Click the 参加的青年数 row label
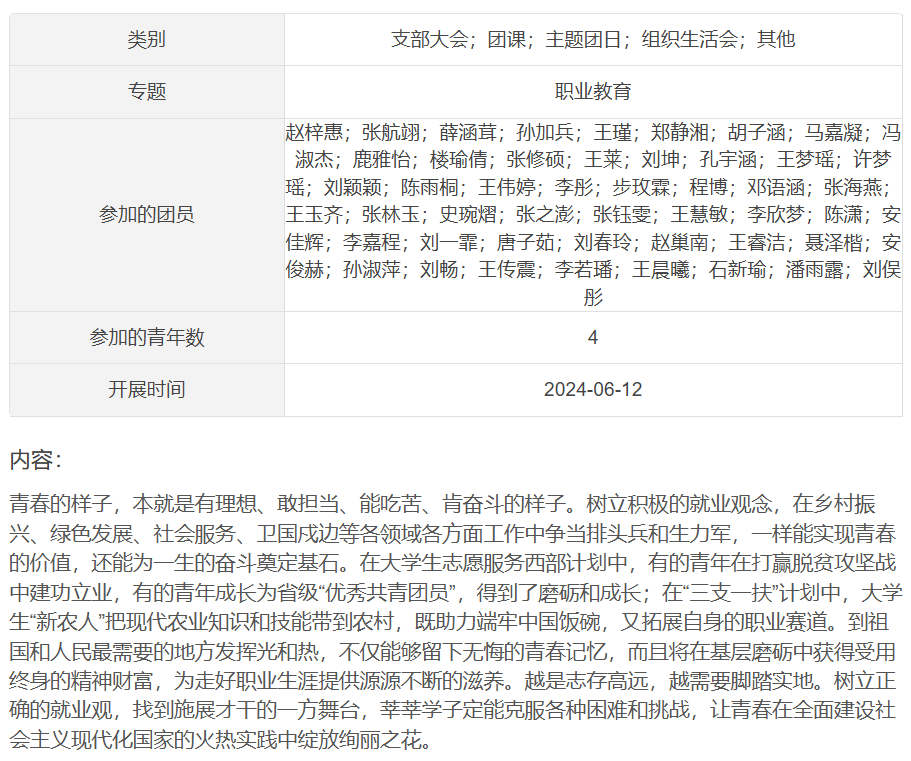The height and width of the screenshot is (761, 911). coord(146,338)
